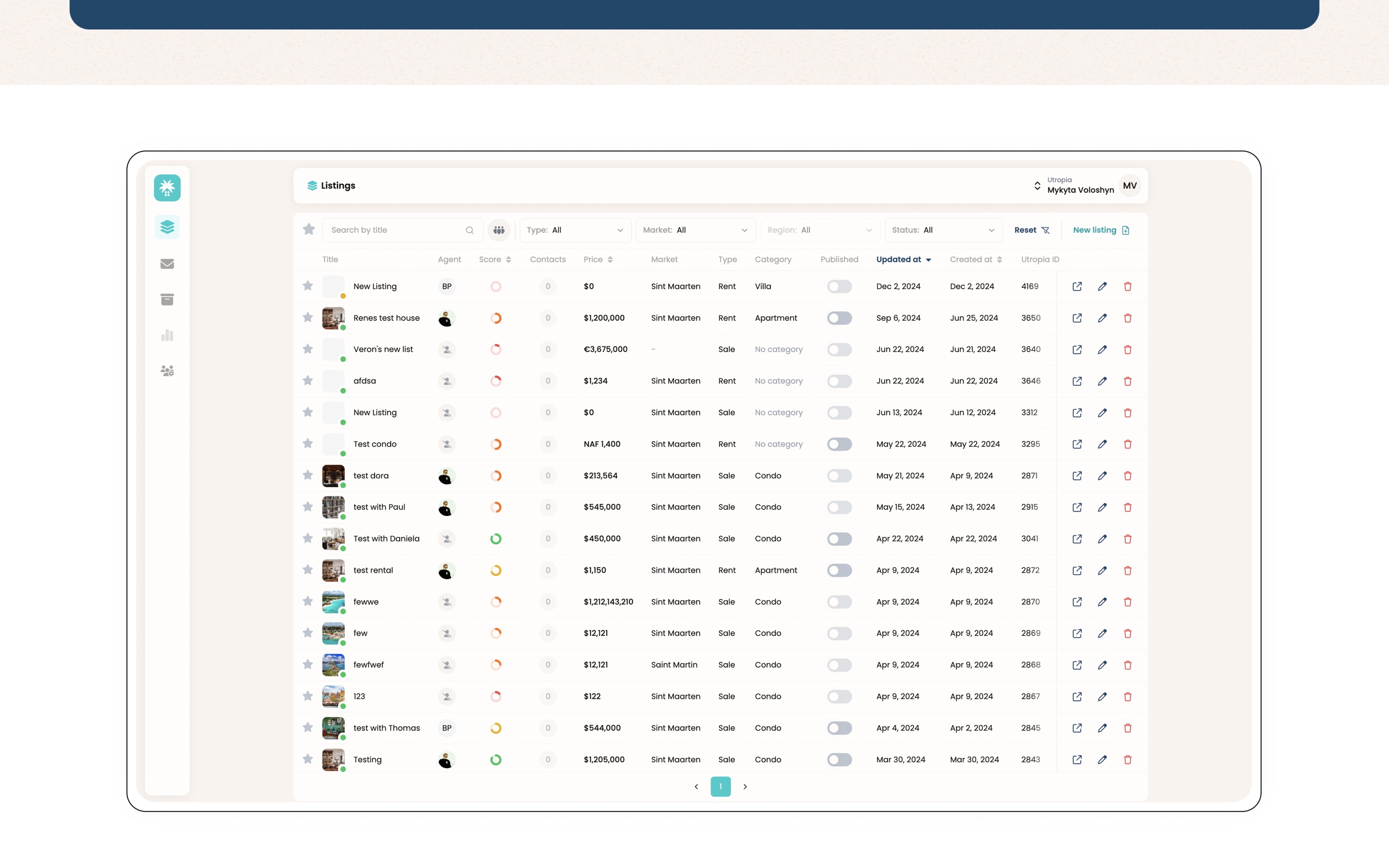
Task: Edit the test dora listing pencil
Action: (1102, 476)
